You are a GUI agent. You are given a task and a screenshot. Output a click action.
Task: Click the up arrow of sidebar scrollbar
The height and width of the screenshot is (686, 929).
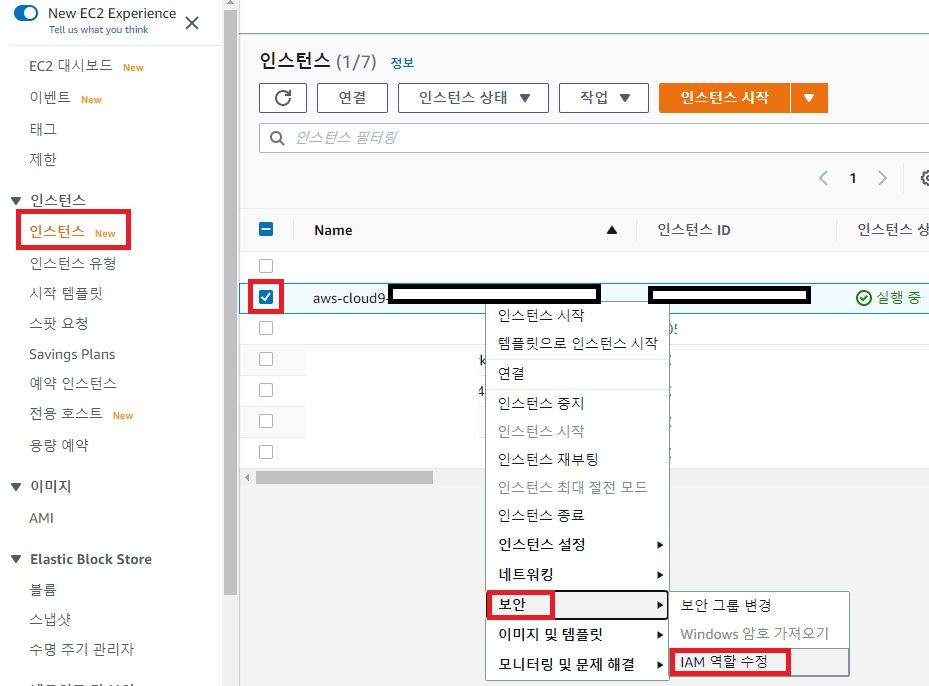(230, 3)
